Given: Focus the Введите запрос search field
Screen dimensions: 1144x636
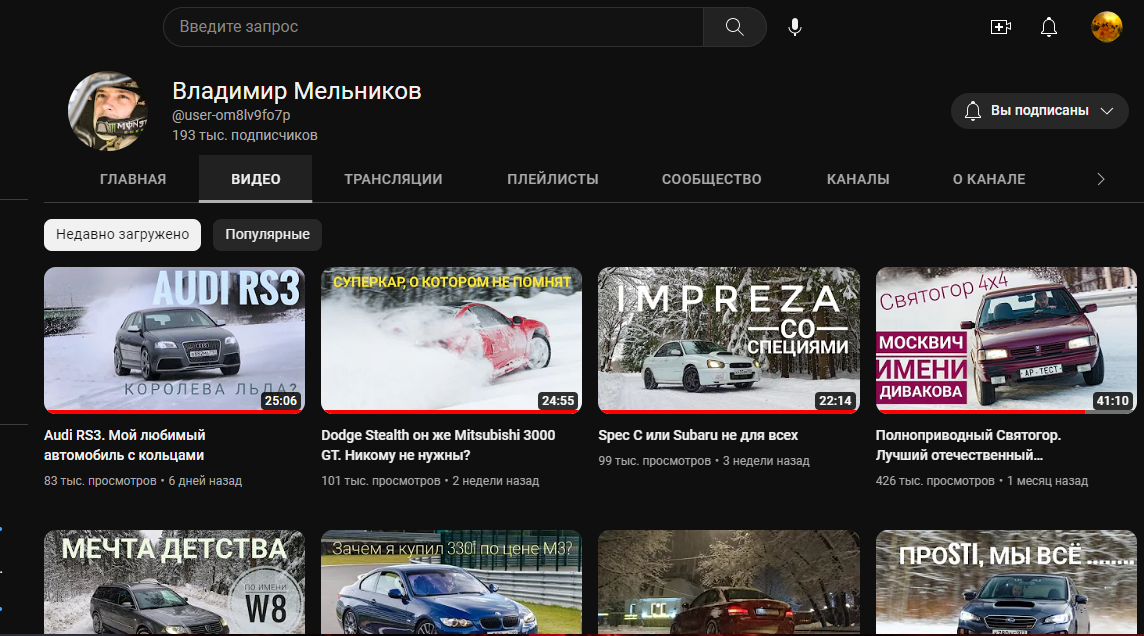Looking at the screenshot, I should [x=433, y=27].
